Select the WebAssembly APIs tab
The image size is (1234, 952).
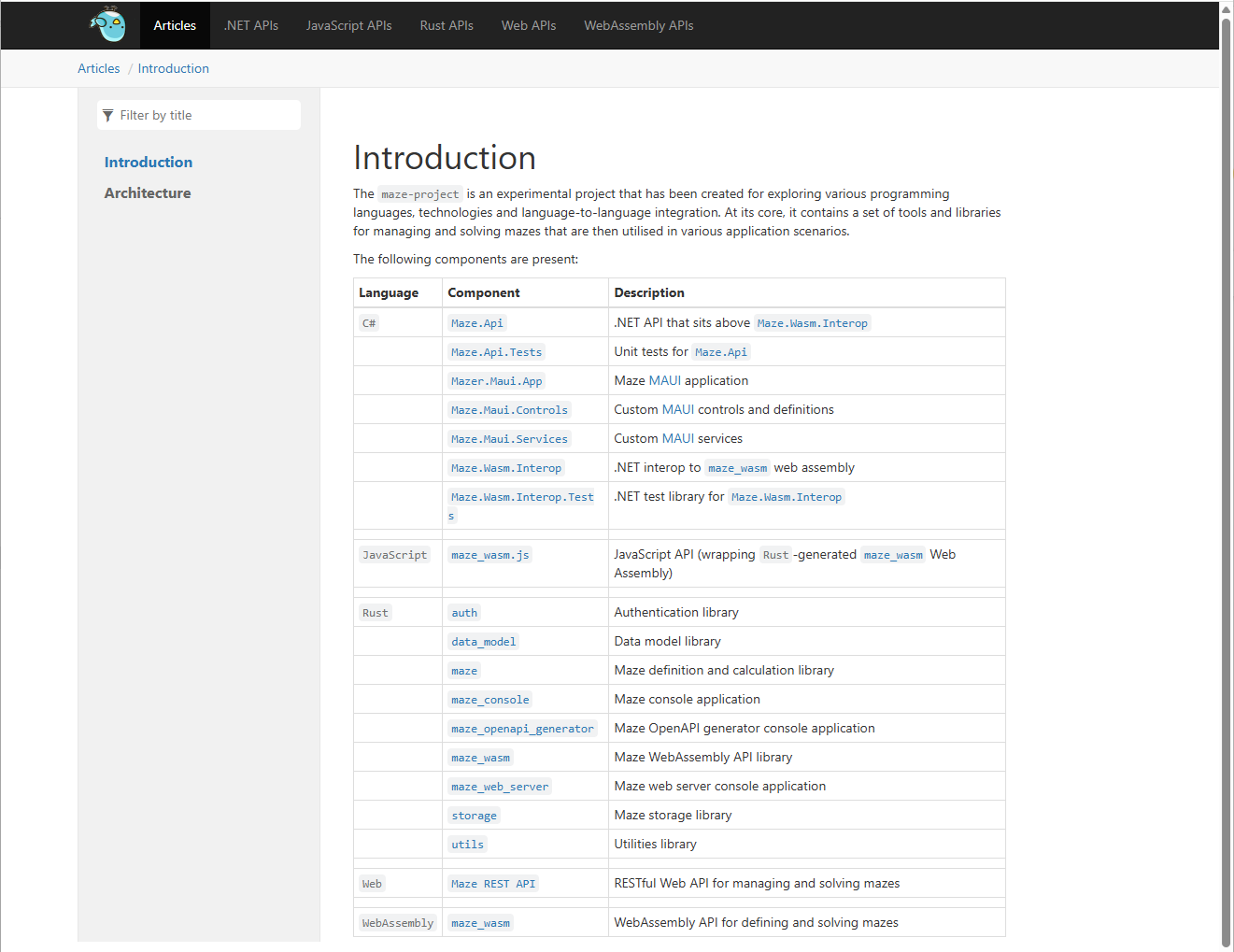(638, 25)
